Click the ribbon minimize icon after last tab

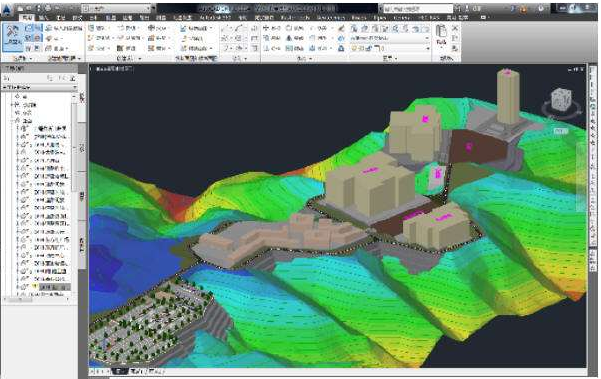coord(484,18)
